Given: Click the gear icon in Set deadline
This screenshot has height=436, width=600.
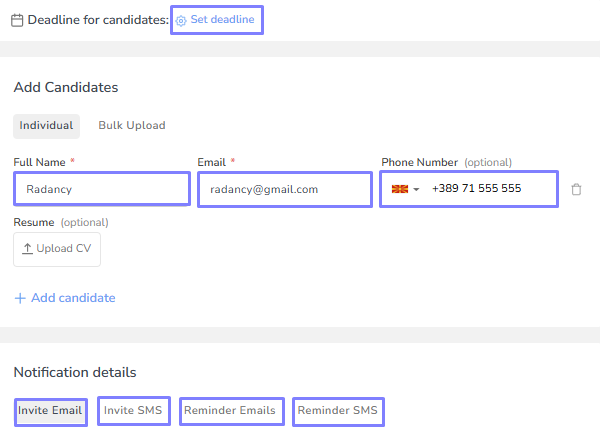Looking at the screenshot, I should [181, 20].
